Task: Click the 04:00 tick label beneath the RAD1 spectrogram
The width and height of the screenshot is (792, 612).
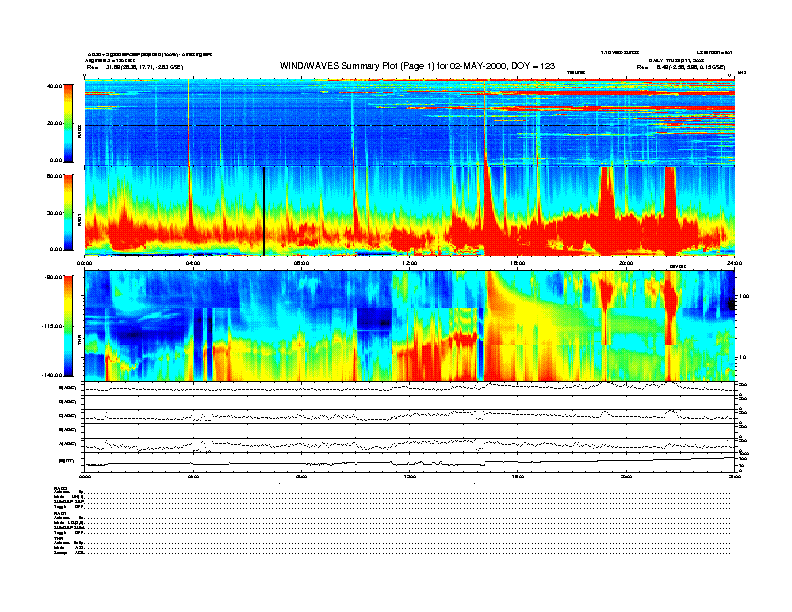Action: tap(193, 263)
